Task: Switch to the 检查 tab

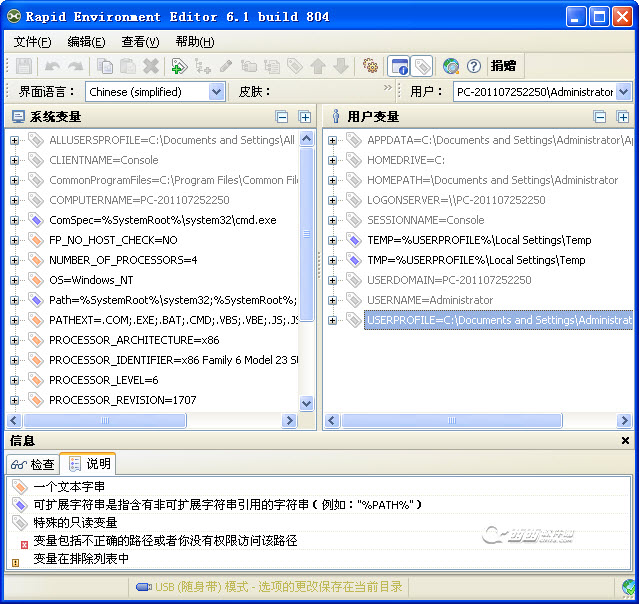Action: pyautogui.click(x=33, y=464)
